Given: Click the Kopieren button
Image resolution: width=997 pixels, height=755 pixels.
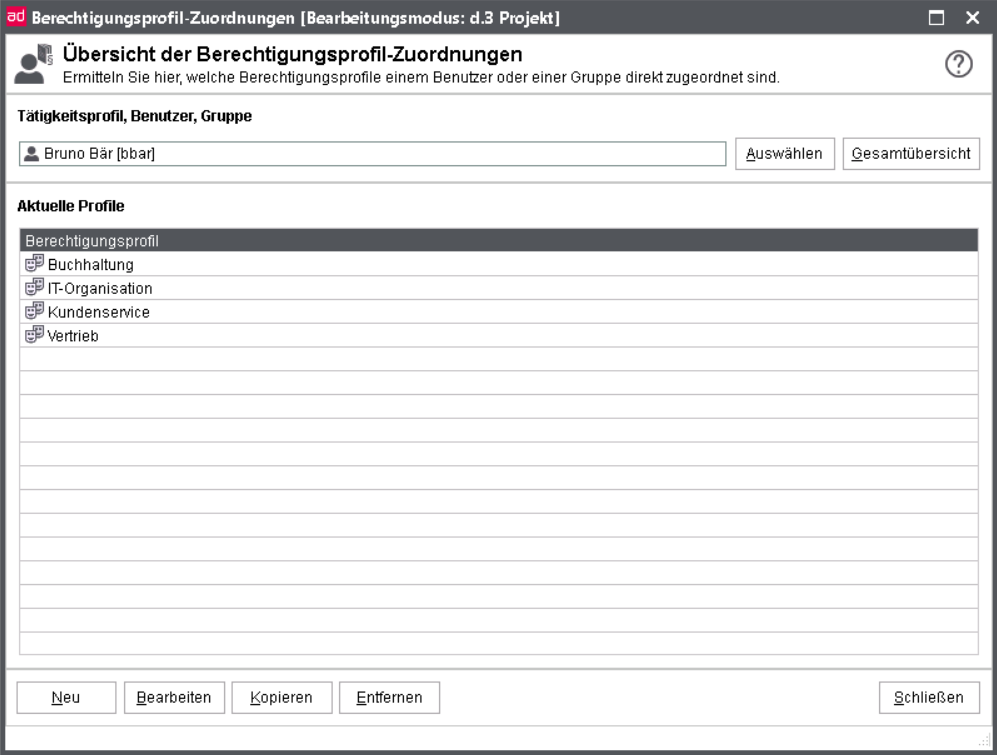Looking at the screenshot, I should click(x=282, y=698).
